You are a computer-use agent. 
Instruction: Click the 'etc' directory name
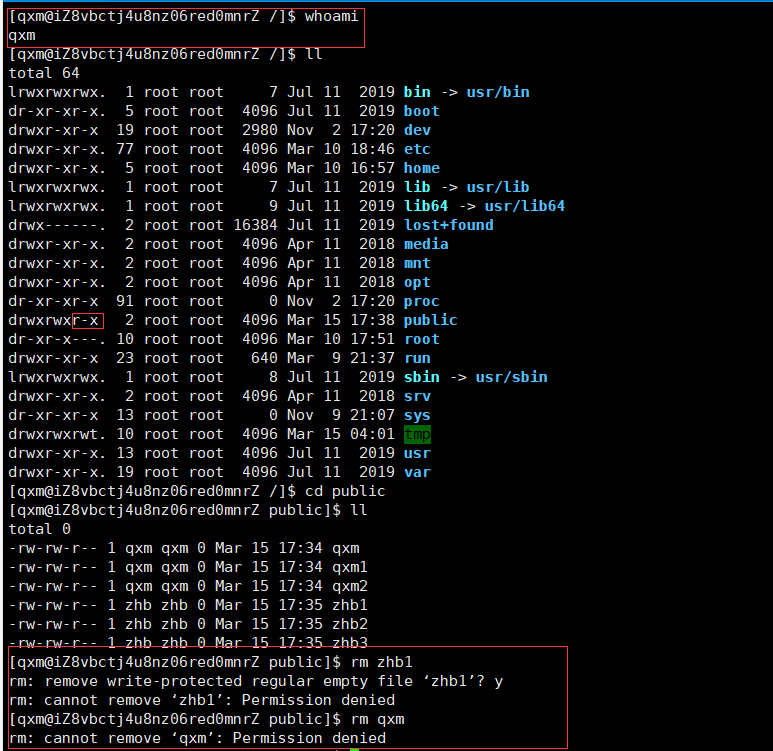point(417,149)
